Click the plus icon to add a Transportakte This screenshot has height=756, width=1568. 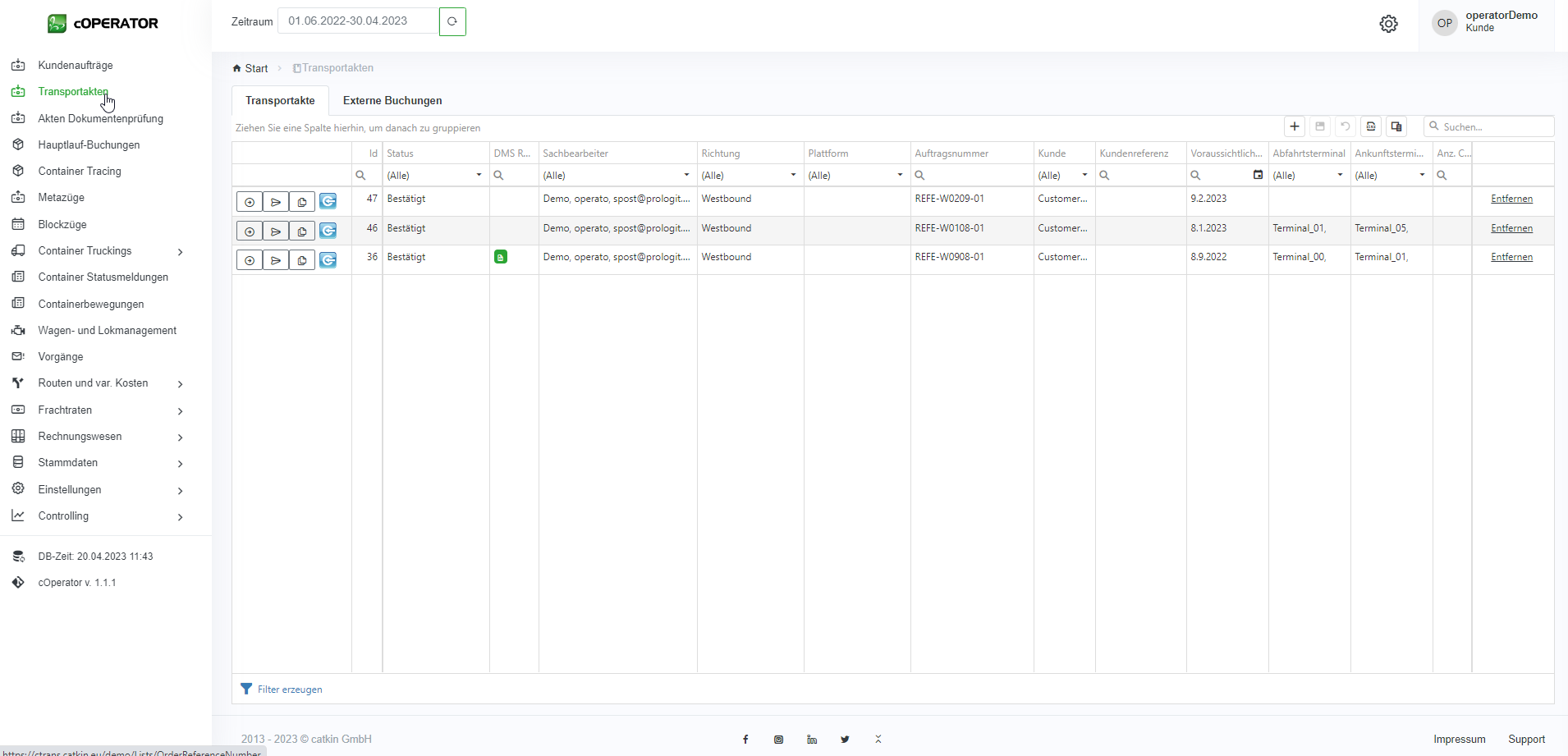[1295, 126]
